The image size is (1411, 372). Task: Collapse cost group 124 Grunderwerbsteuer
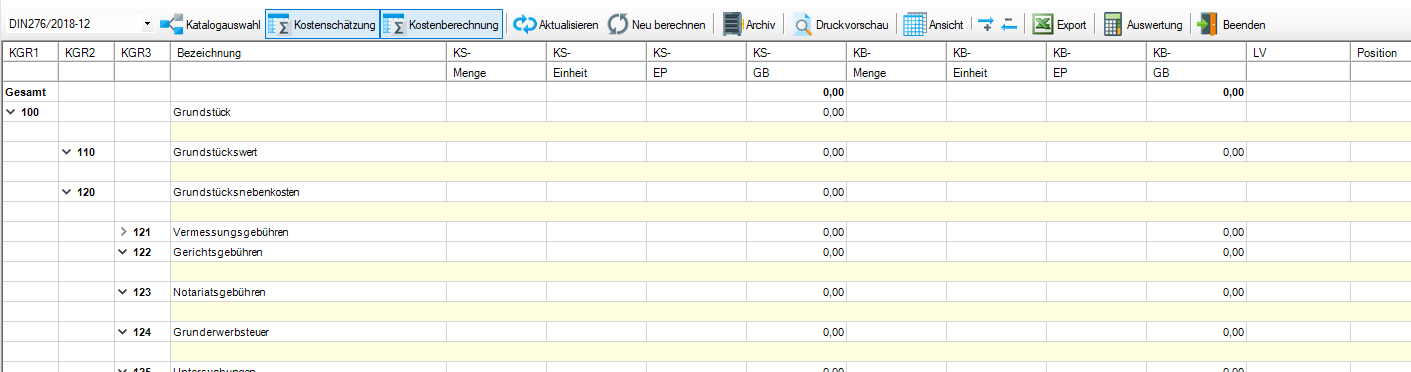pyautogui.click(x=123, y=332)
